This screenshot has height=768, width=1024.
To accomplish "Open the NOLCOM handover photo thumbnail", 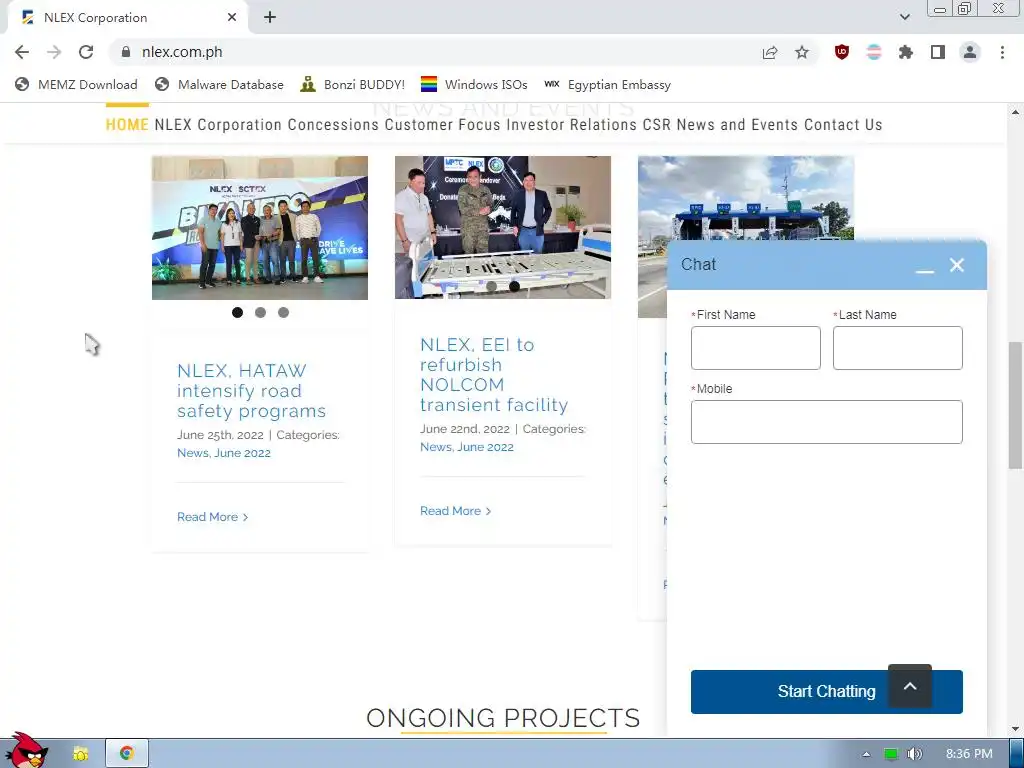I will pos(503,227).
